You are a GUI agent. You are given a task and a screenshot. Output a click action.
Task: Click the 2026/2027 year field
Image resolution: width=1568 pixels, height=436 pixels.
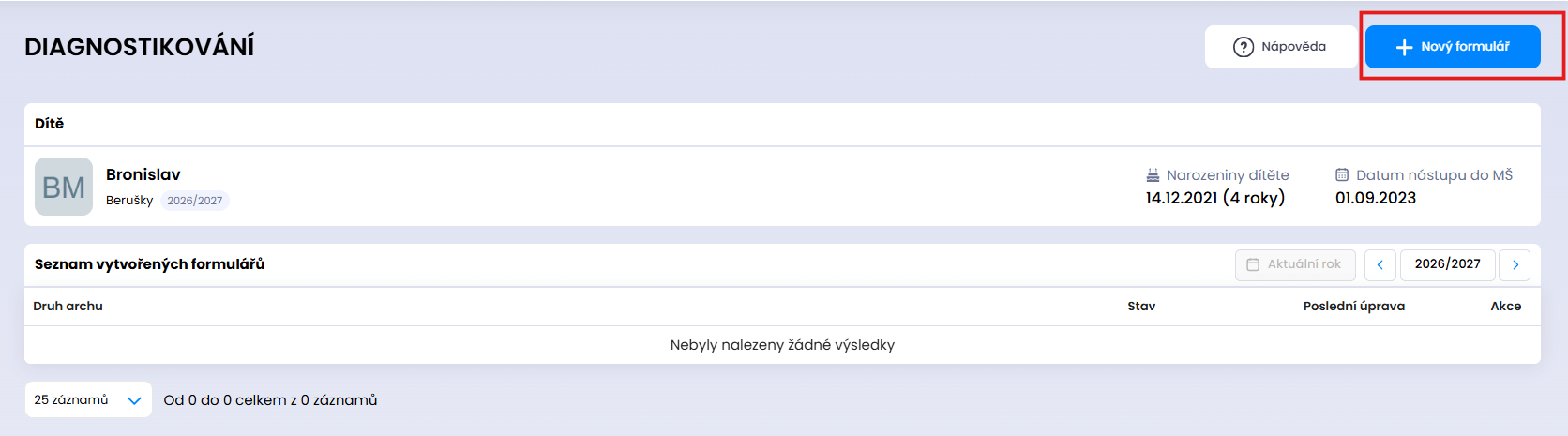click(x=1448, y=264)
